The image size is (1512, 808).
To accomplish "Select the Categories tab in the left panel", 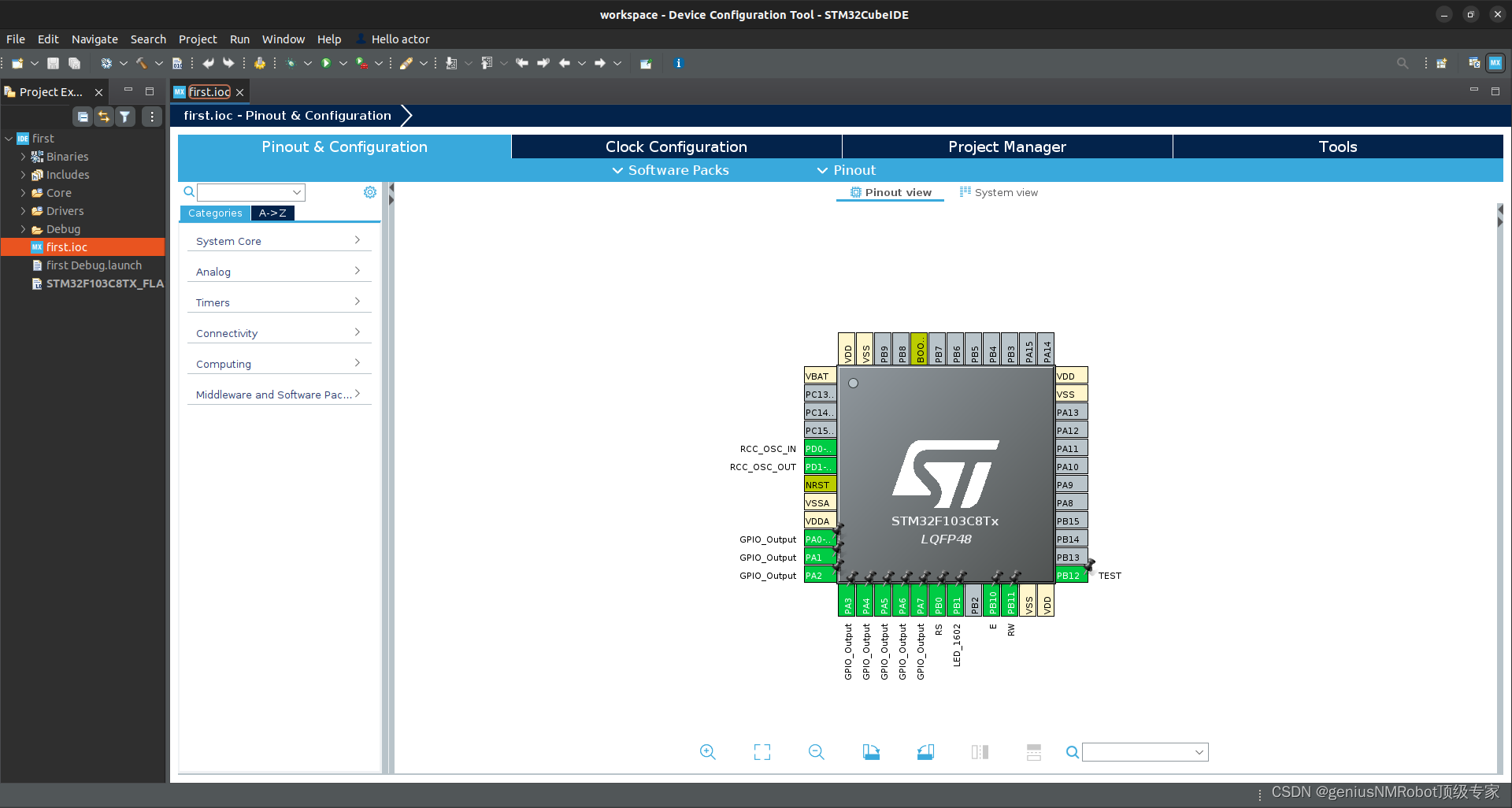I will coord(214,213).
